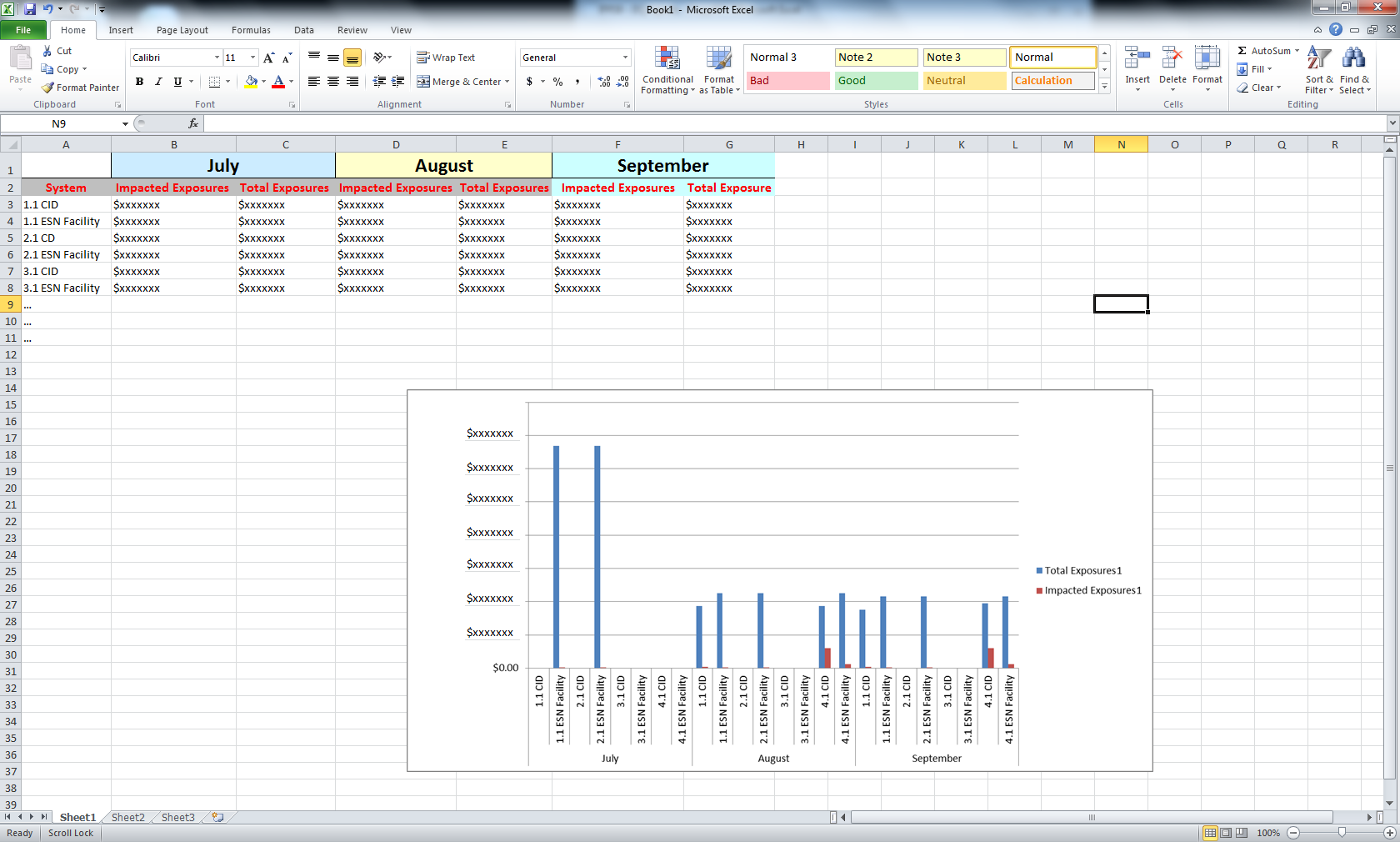Open the File tab
Screen dimensions: 1400x842
point(23,30)
